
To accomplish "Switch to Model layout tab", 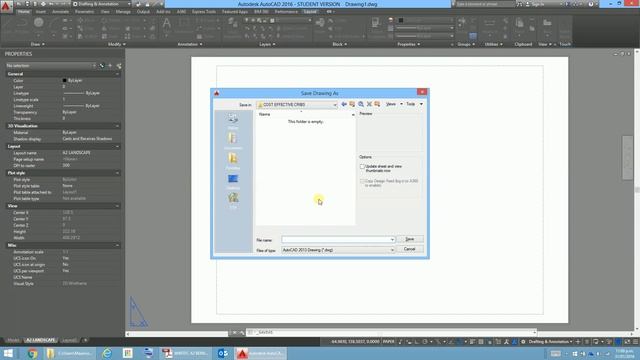I will [13, 340].
